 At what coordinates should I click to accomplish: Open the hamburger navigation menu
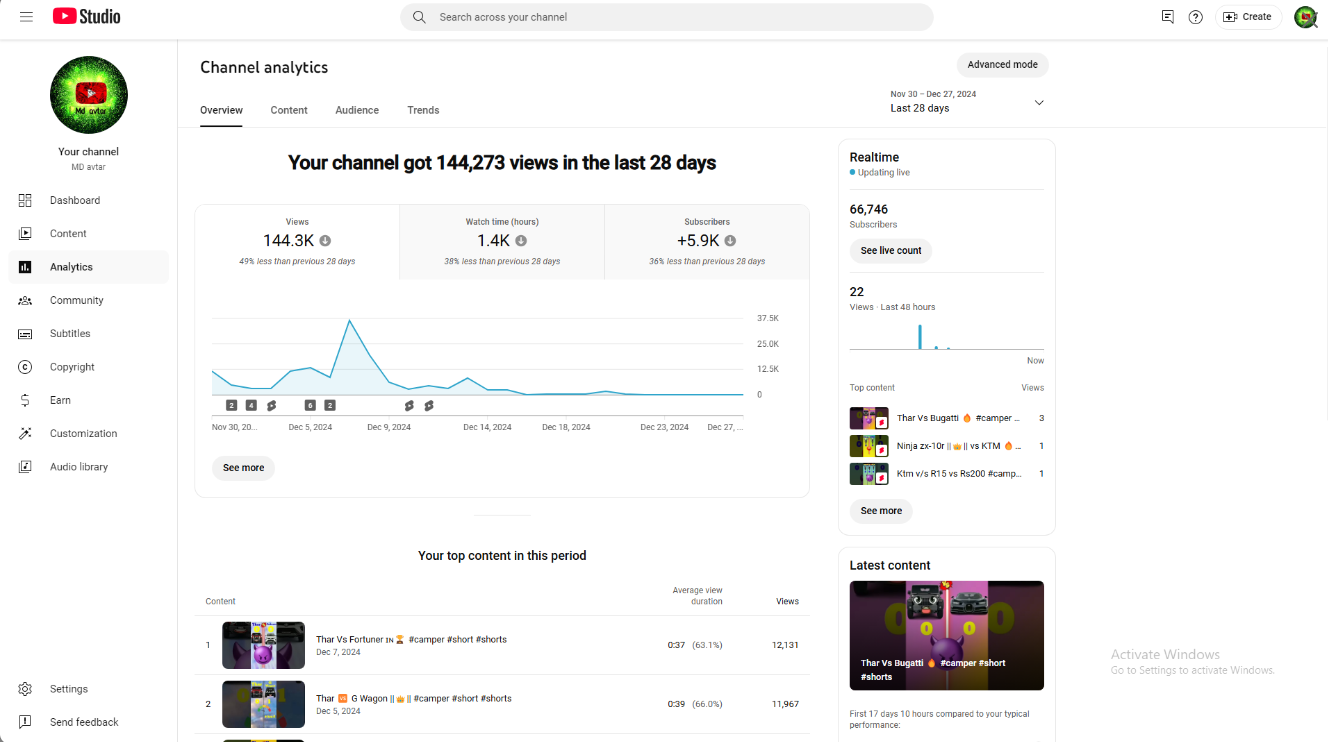(x=26, y=17)
